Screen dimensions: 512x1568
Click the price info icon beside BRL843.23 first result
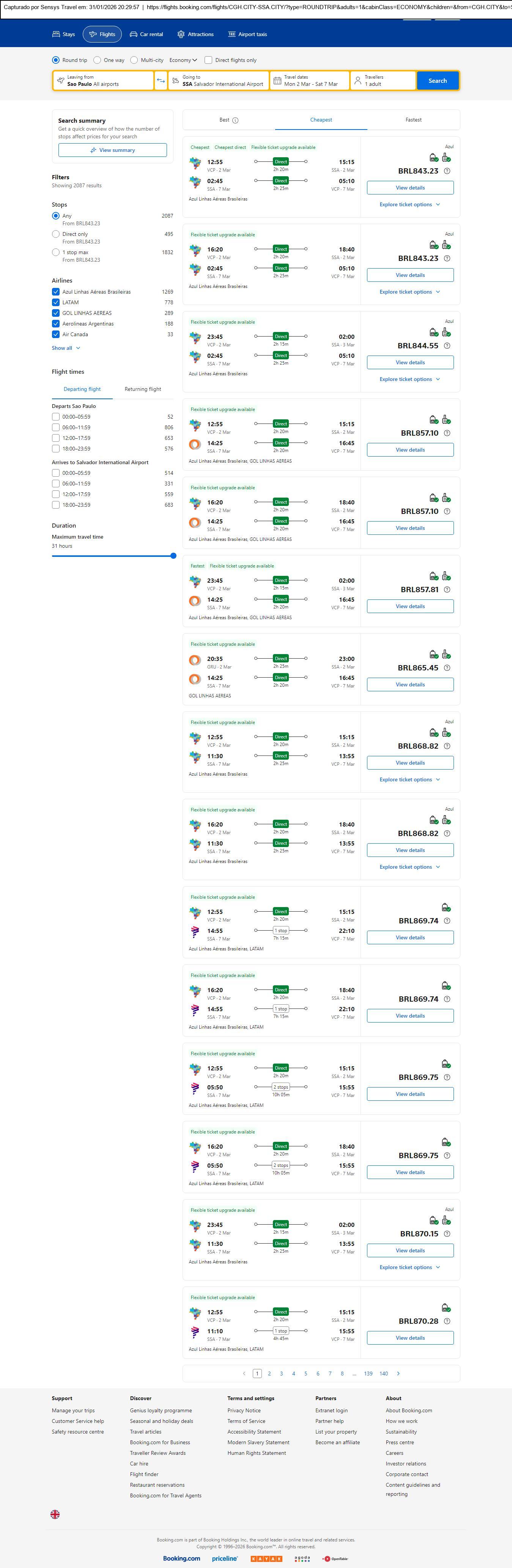click(x=447, y=171)
